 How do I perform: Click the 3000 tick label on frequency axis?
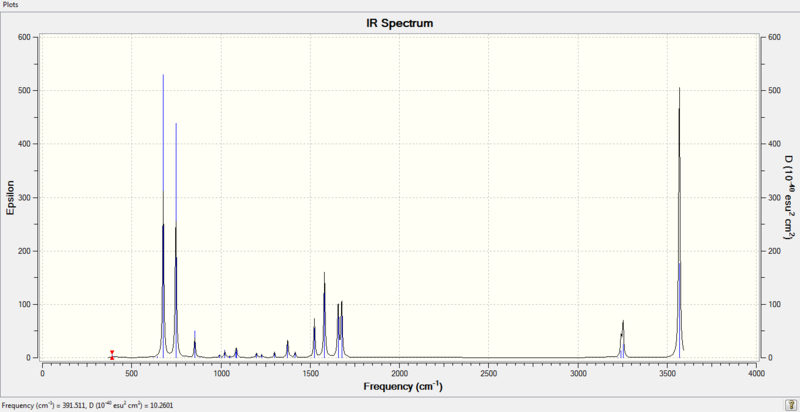point(578,373)
